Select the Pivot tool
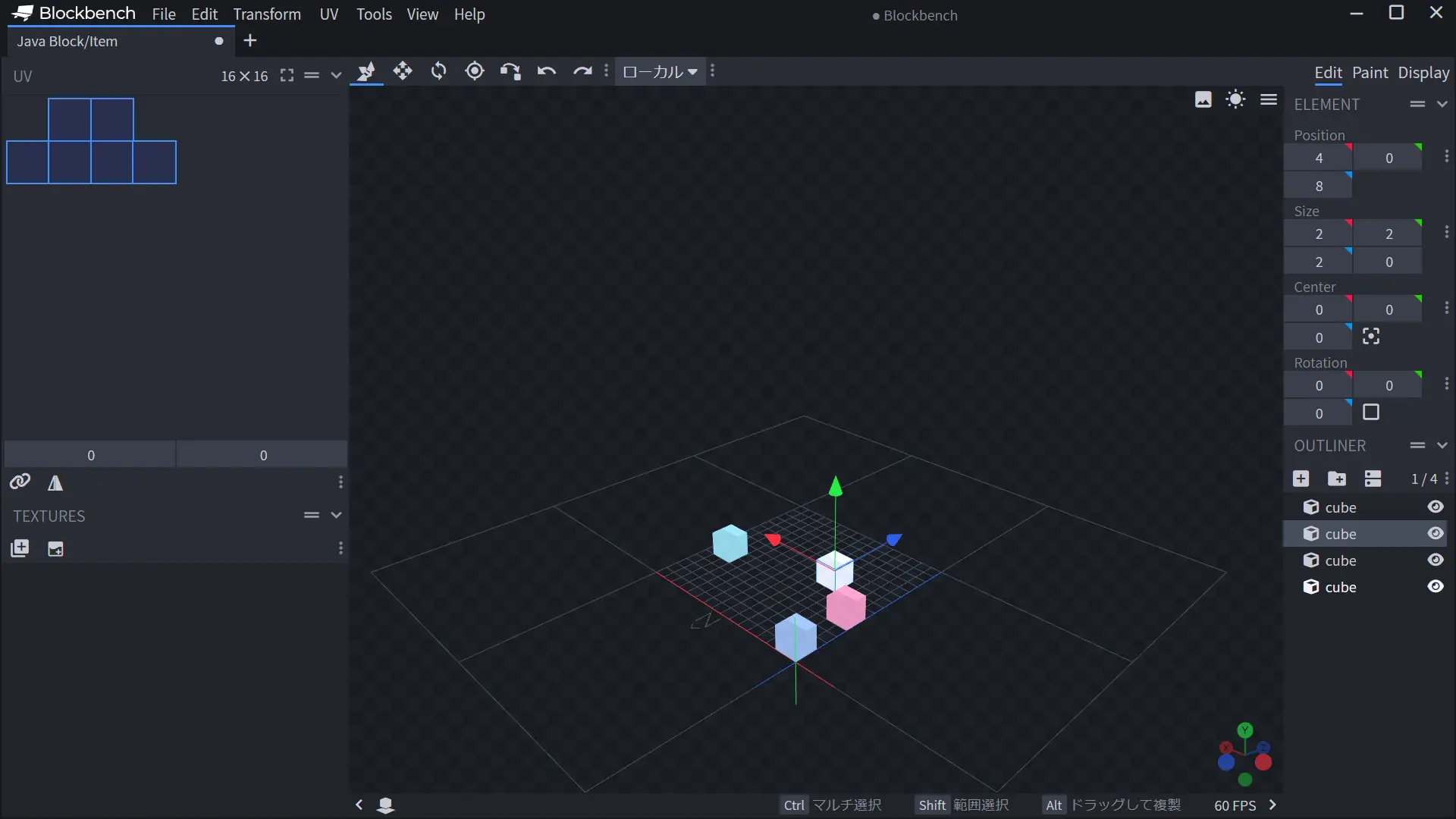This screenshot has height=819, width=1456. pos(475,71)
